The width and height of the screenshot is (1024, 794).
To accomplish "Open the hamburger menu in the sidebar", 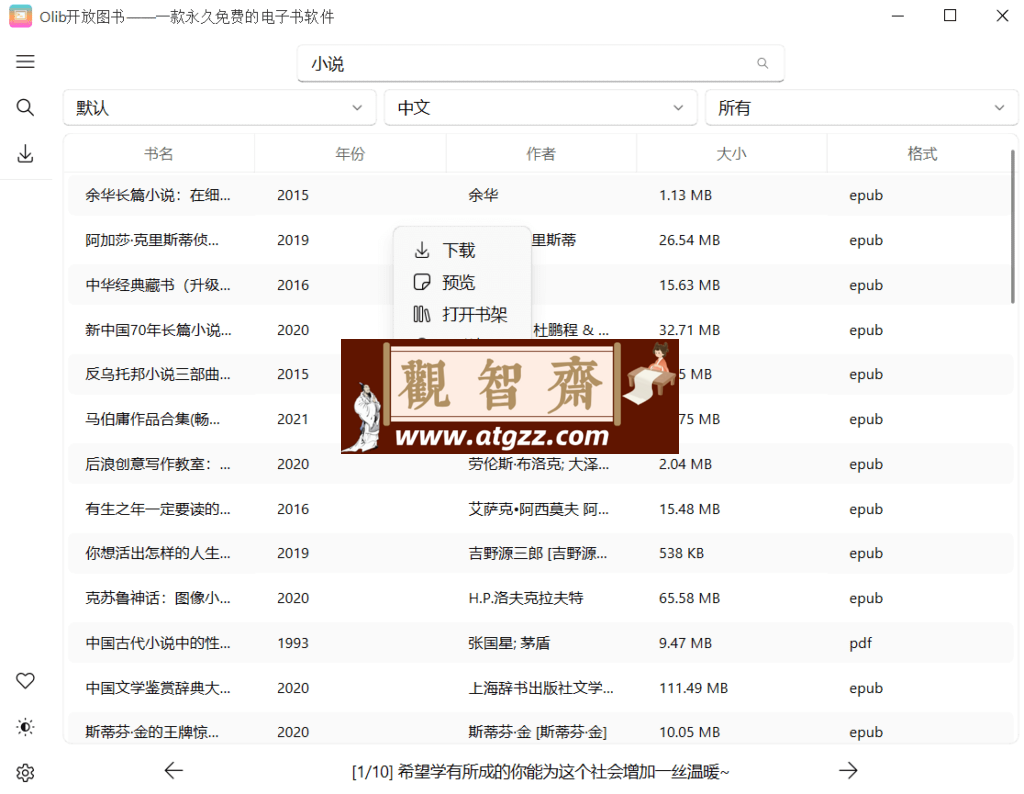I will click(x=25, y=62).
